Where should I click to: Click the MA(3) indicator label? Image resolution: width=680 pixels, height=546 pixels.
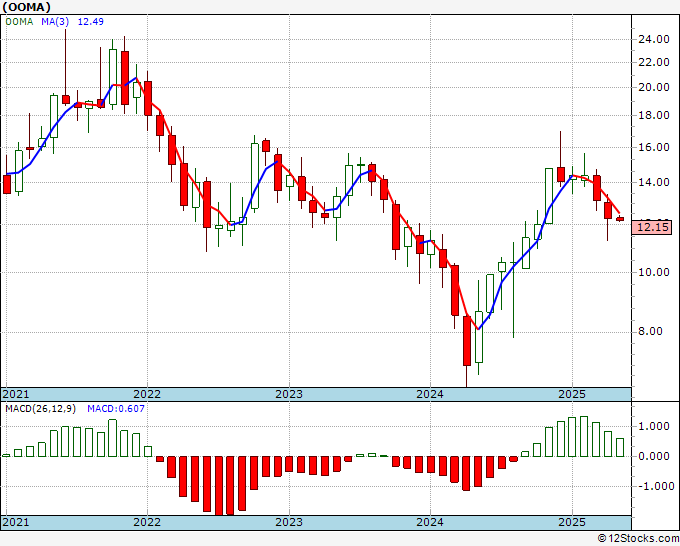point(55,21)
